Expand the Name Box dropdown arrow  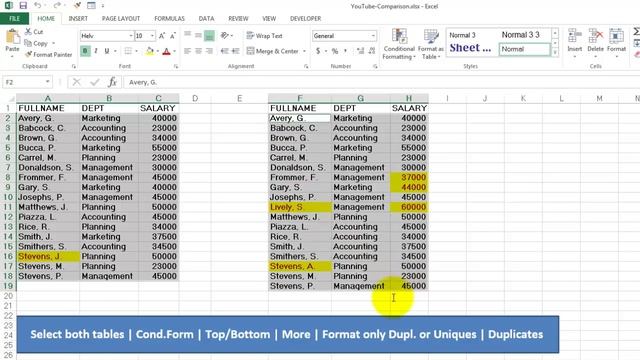(48, 82)
